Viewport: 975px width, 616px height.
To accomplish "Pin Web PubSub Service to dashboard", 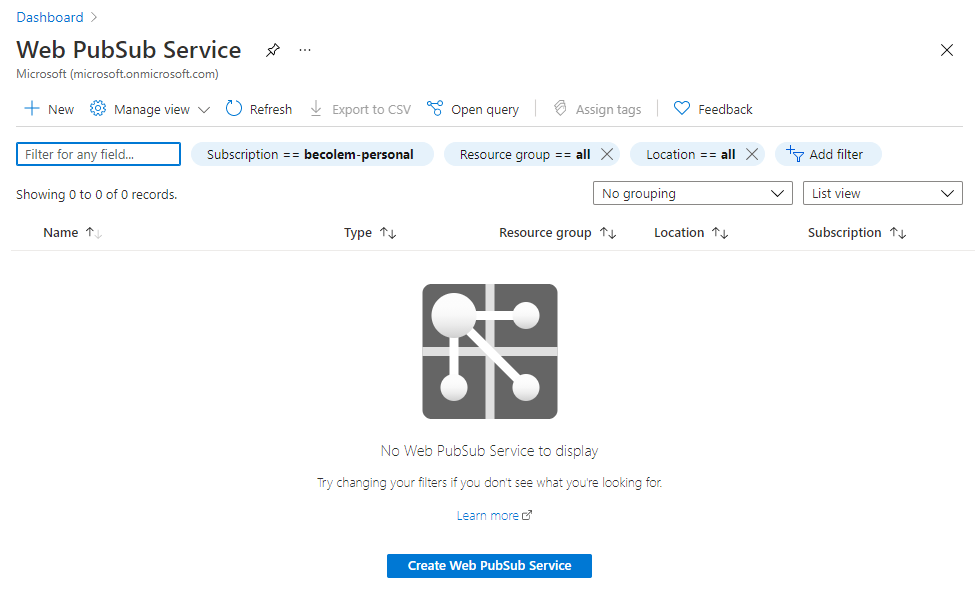I will pos(272,50).
